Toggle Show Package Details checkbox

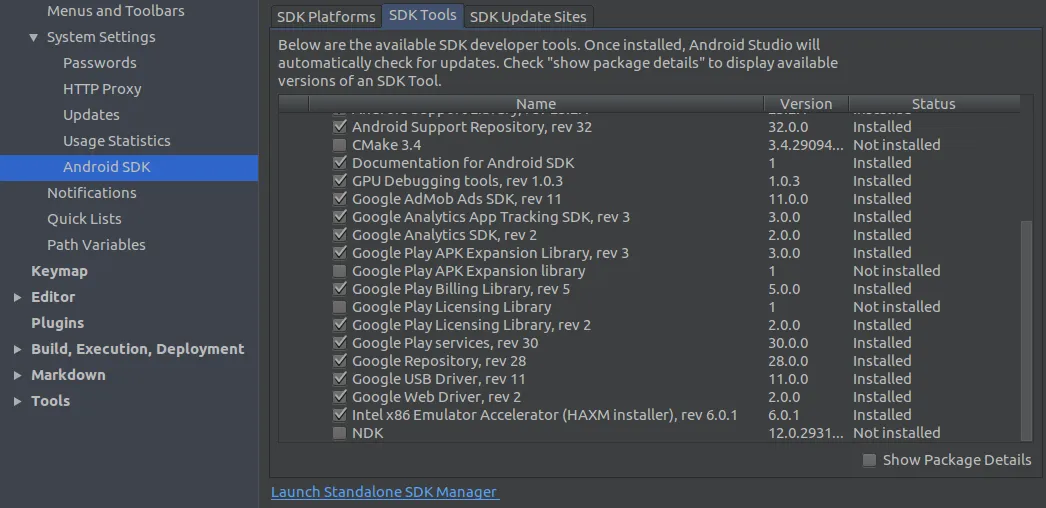[x=870, y=460]
